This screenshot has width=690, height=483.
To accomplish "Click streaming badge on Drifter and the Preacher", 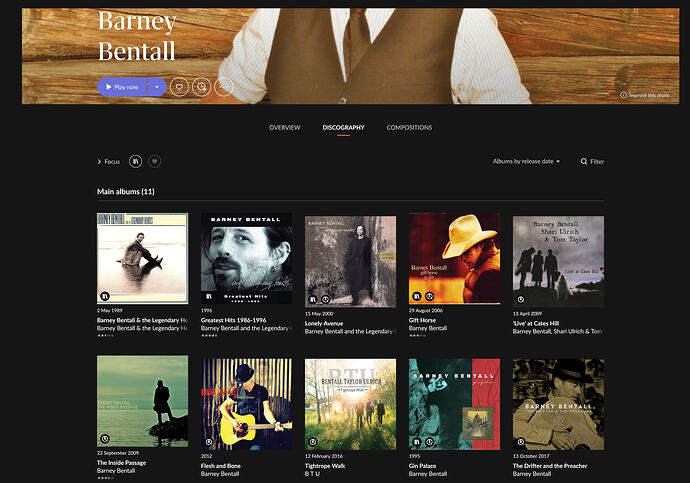I will pos(521,442).
